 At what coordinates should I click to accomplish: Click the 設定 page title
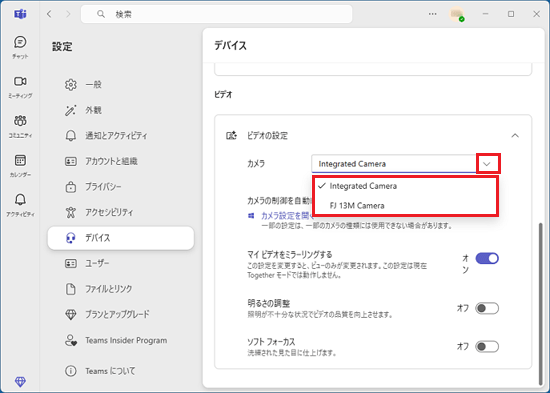click(62, 47)
